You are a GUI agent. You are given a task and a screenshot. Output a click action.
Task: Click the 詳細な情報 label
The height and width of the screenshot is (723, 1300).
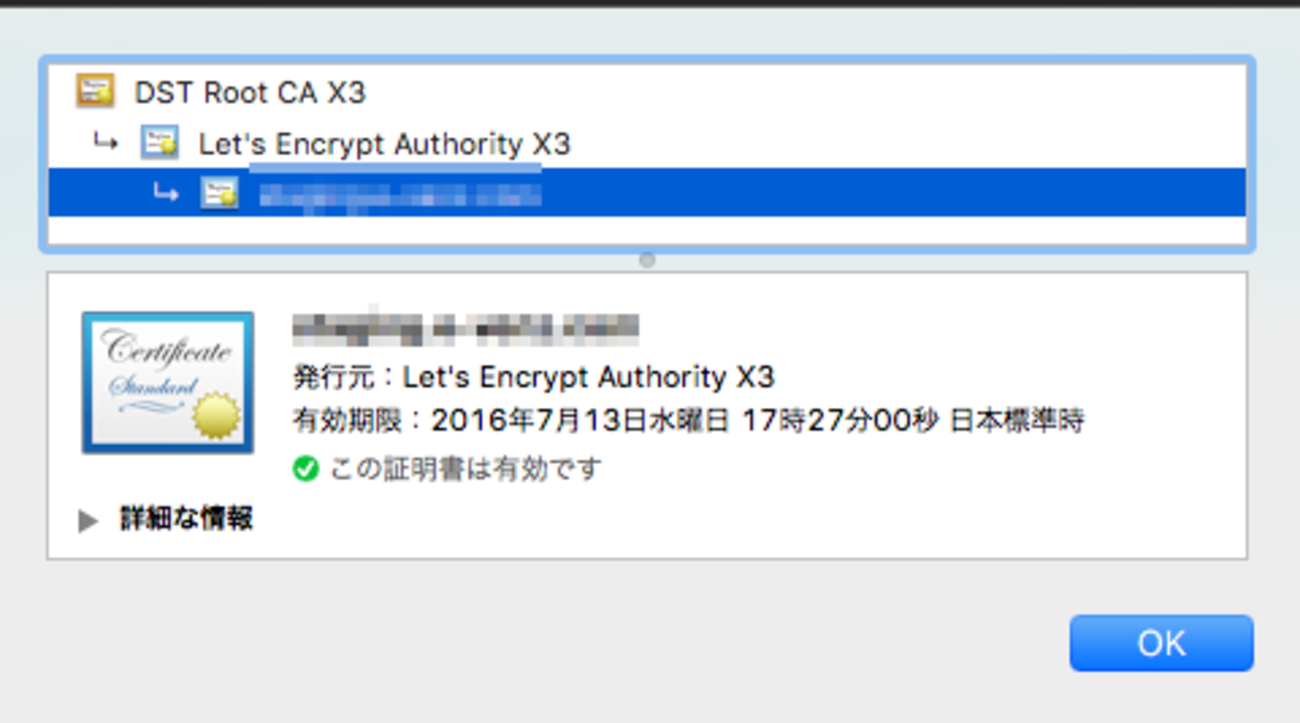pyautogui.click(x=186, y=519)
